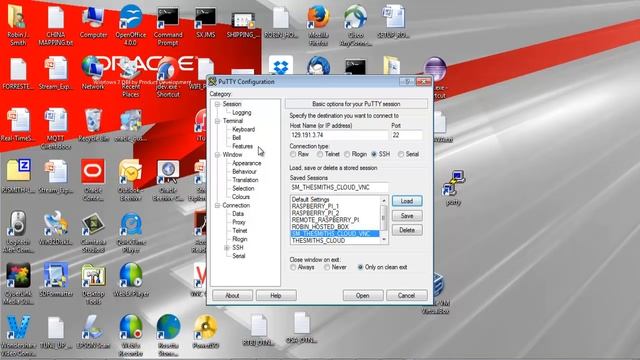Click the Port input field
Screen dimensions: 640x360
click(x=407, y=135)
